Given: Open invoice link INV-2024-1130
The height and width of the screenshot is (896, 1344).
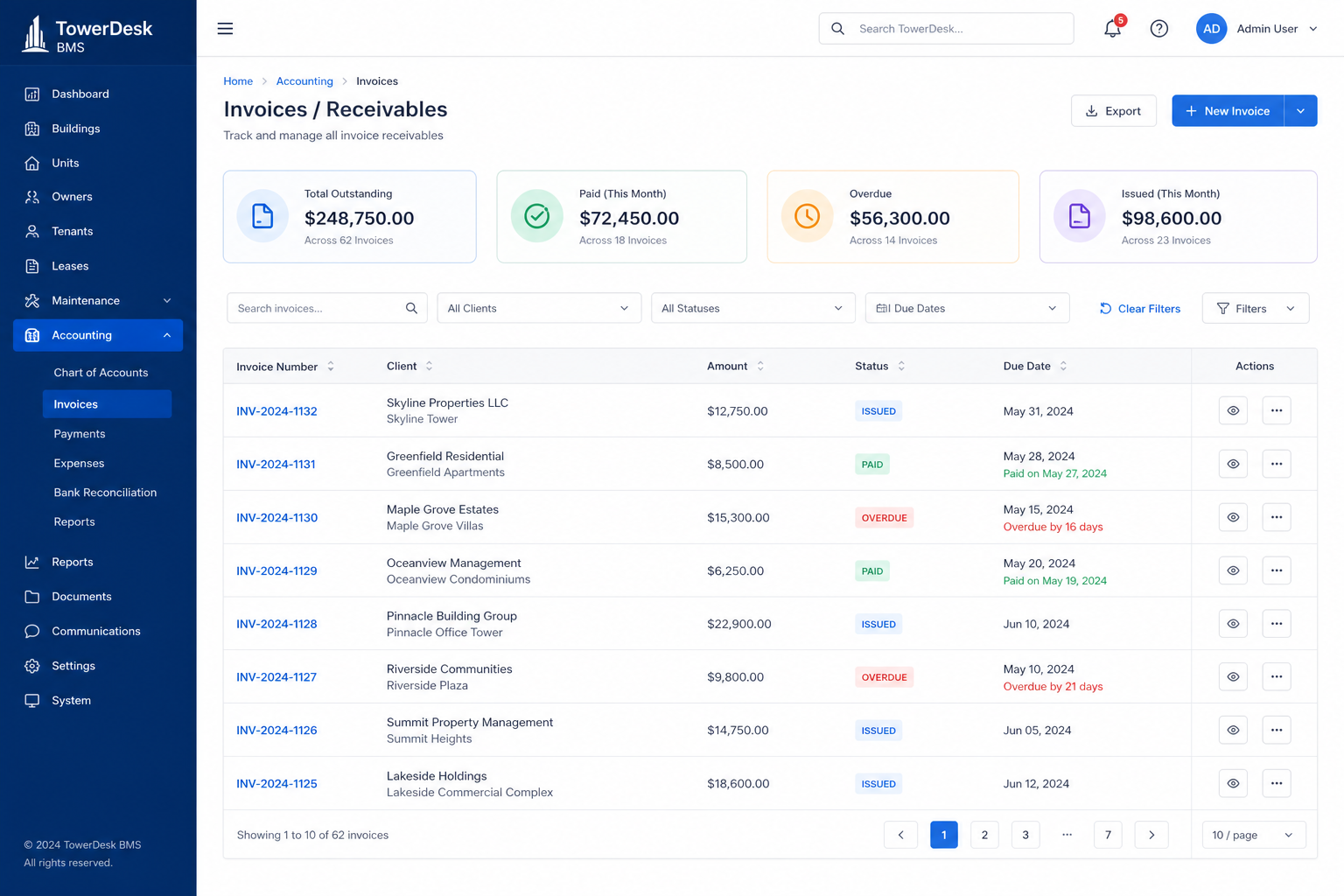Looking at the screenshot, I should pos(276,517).
